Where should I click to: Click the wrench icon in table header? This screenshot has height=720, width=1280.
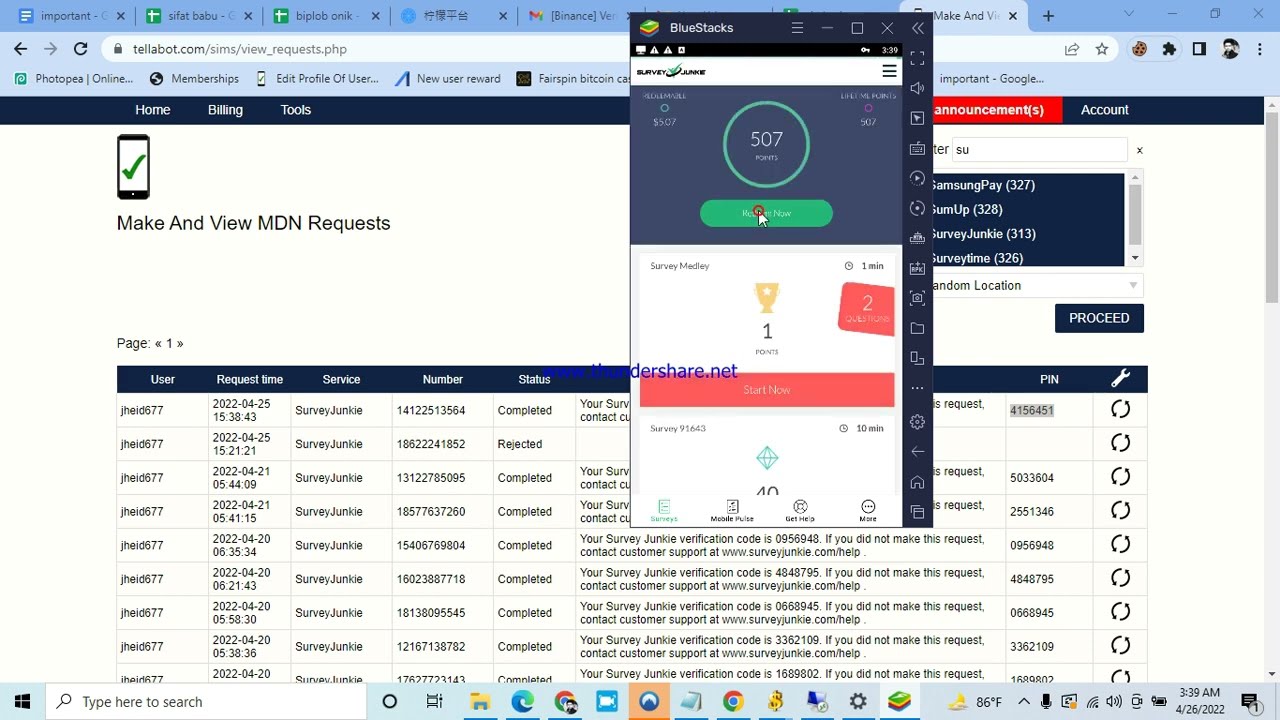tap(1120, 378)
